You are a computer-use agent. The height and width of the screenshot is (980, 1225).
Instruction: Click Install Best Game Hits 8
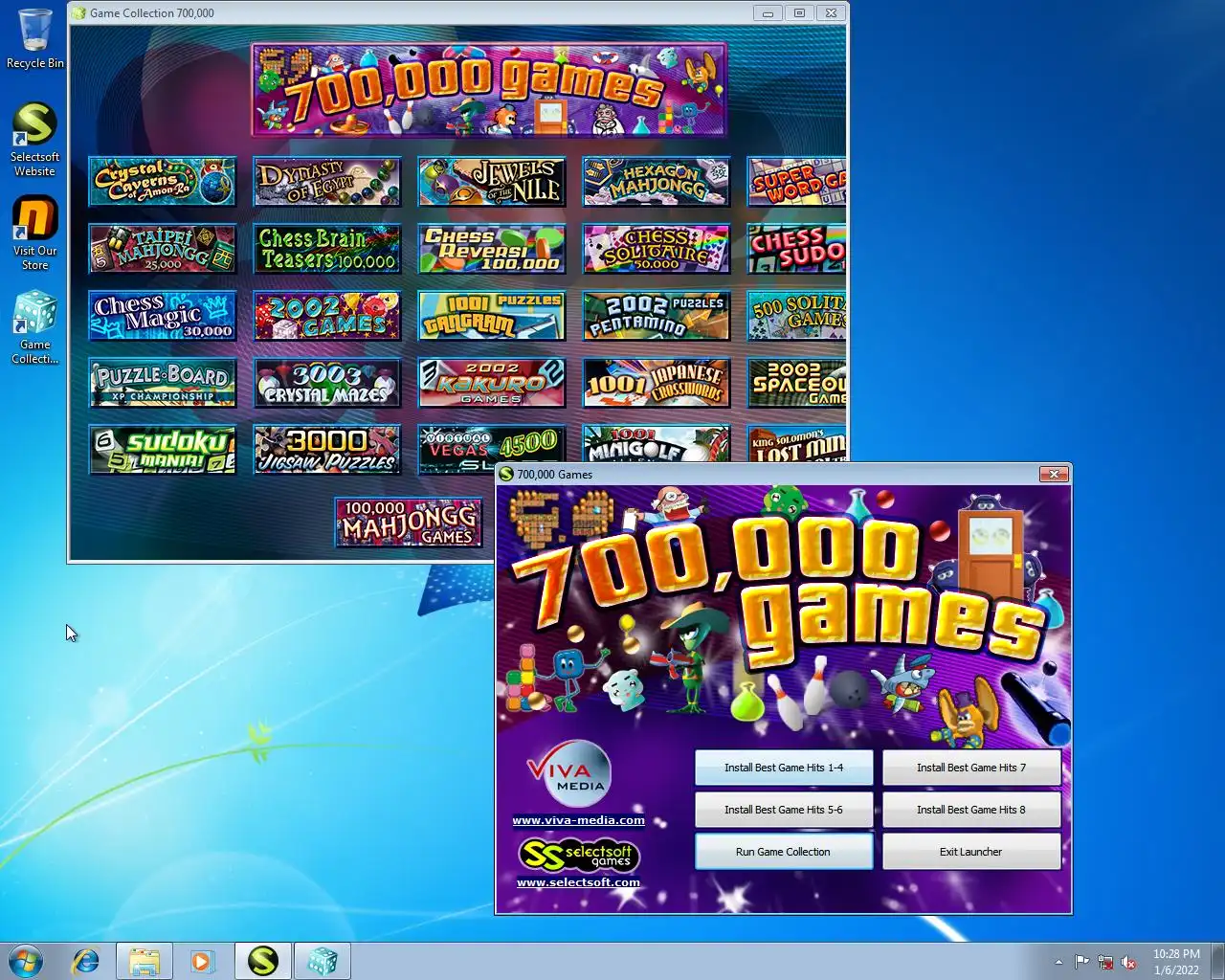(971, 810)
